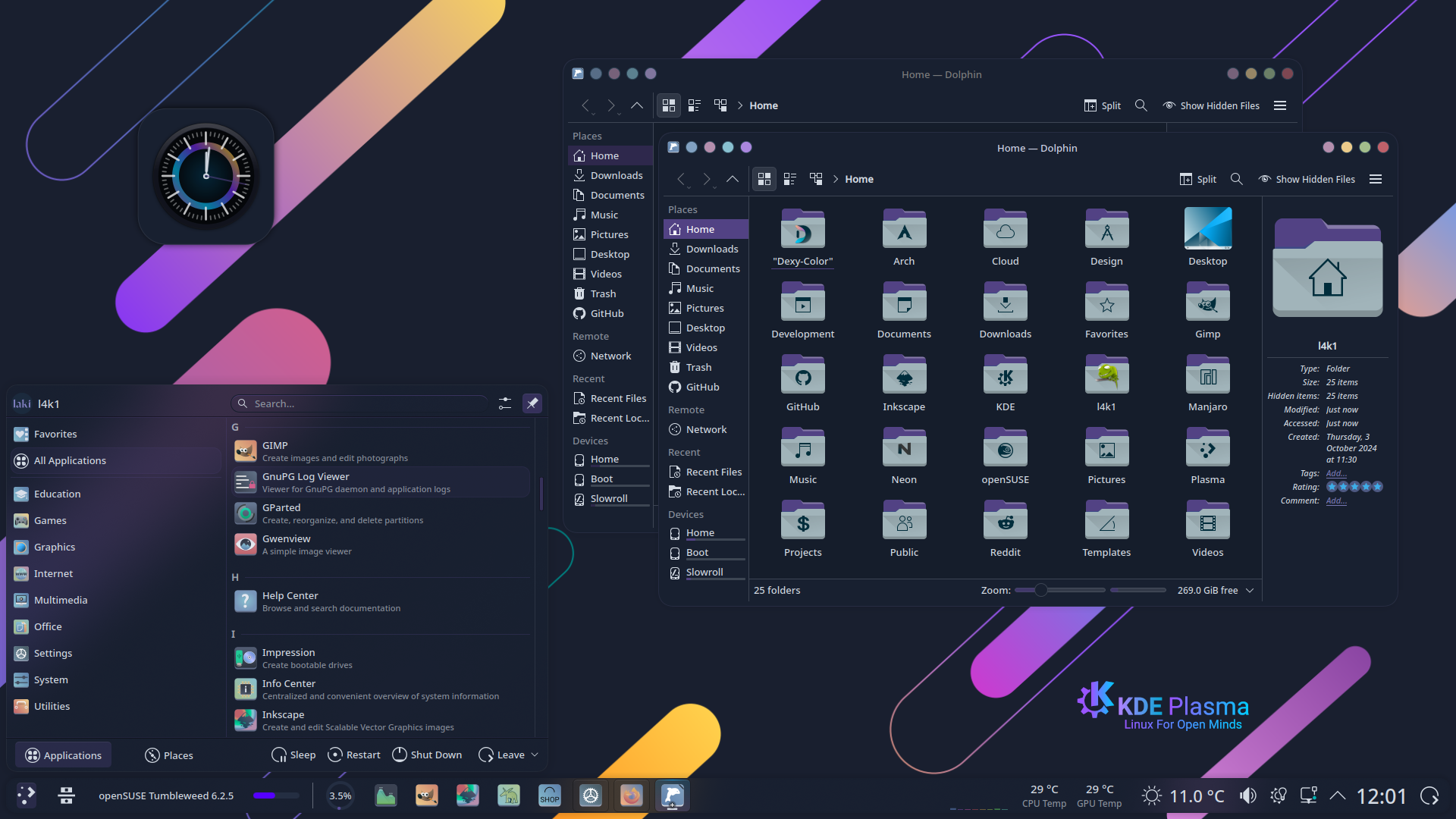Expand the Leave options arrow
Screen dimensions: 1456x819
[x=535, y=755]
